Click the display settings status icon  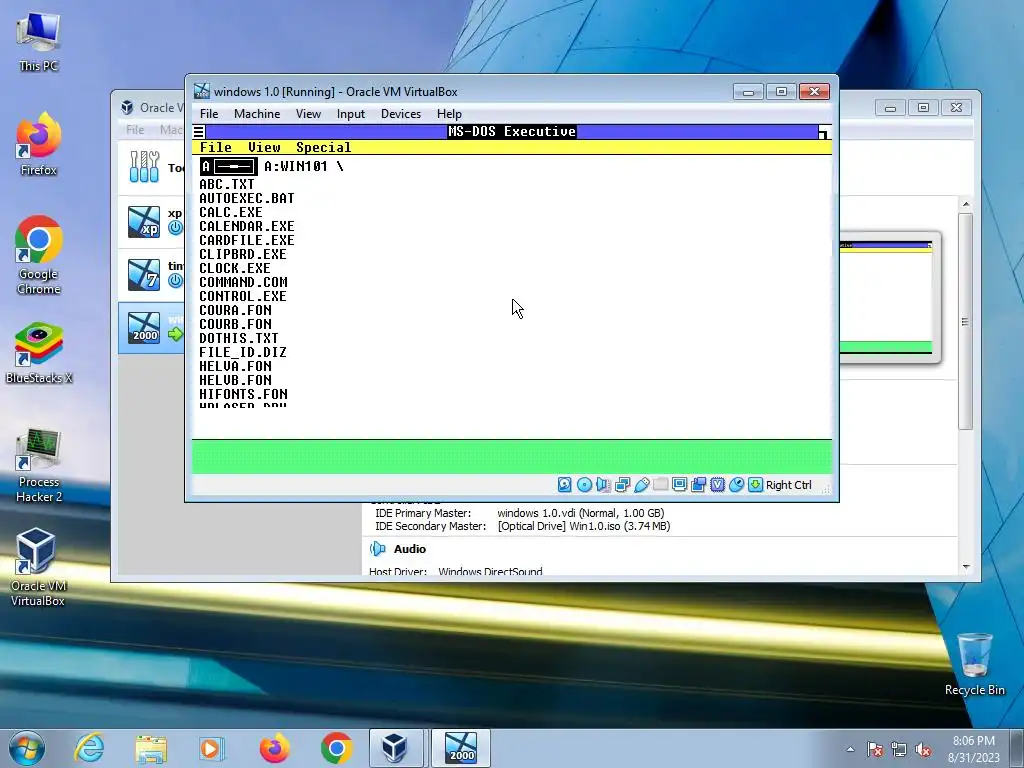tap(679, 485)
